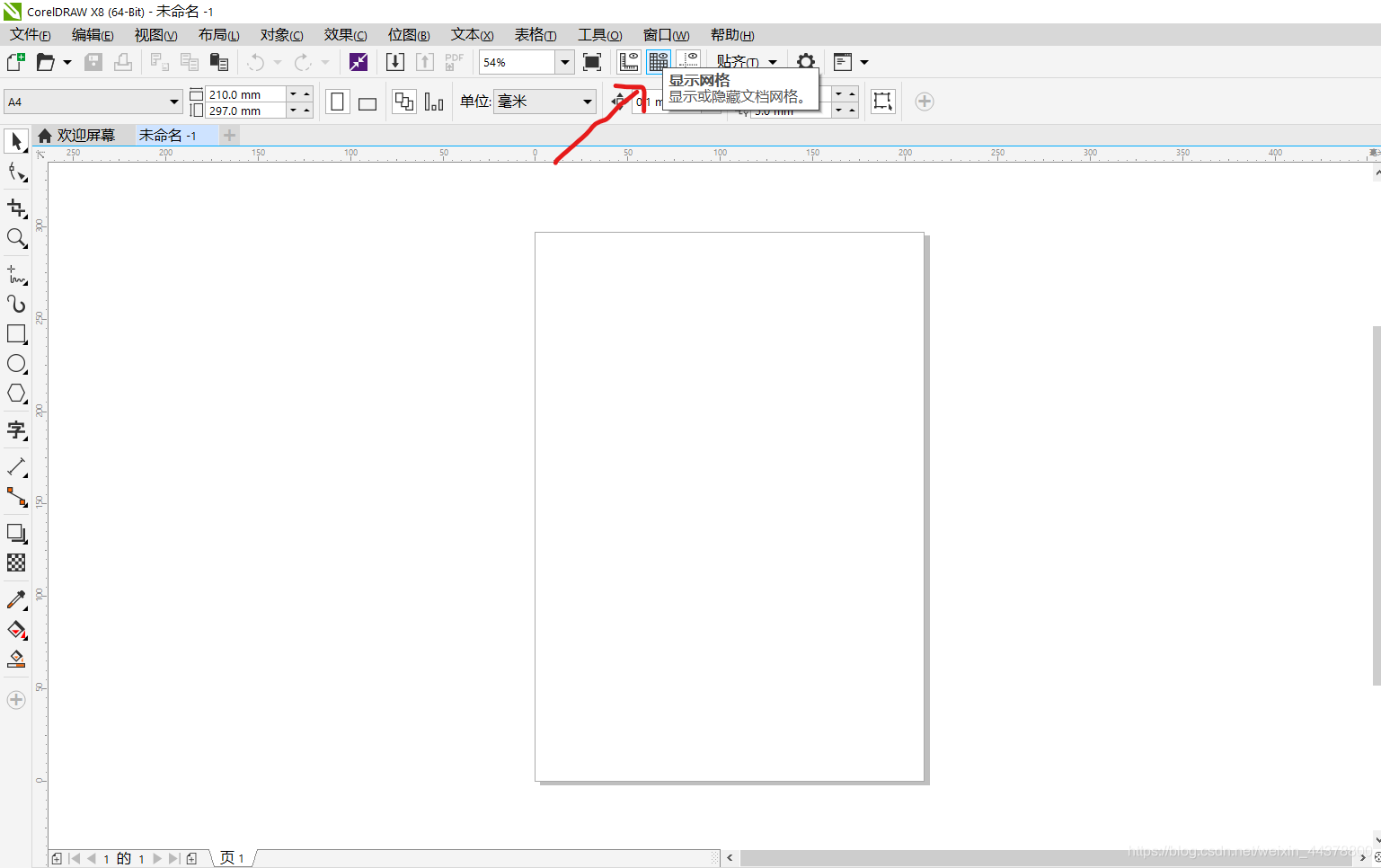Select the Zoom magnifier tool
Image resolution: width=1381 pixels, height=868 pixels.
click(x=16, y=238)
